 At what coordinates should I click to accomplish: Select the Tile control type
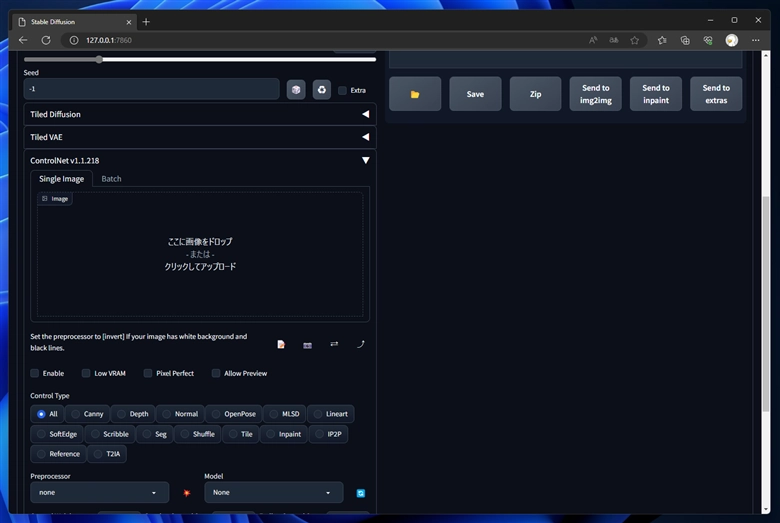[x=241, y=434]
